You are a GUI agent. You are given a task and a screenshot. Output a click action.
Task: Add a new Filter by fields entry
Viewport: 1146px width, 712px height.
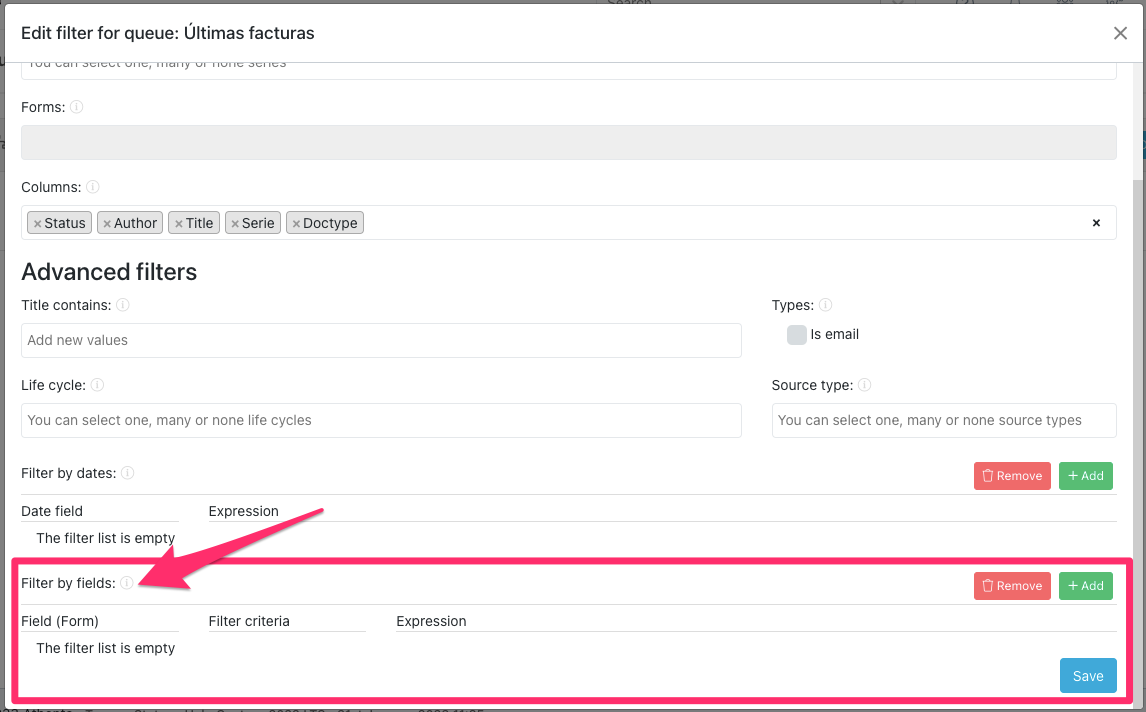click(x=1085, y=586)
